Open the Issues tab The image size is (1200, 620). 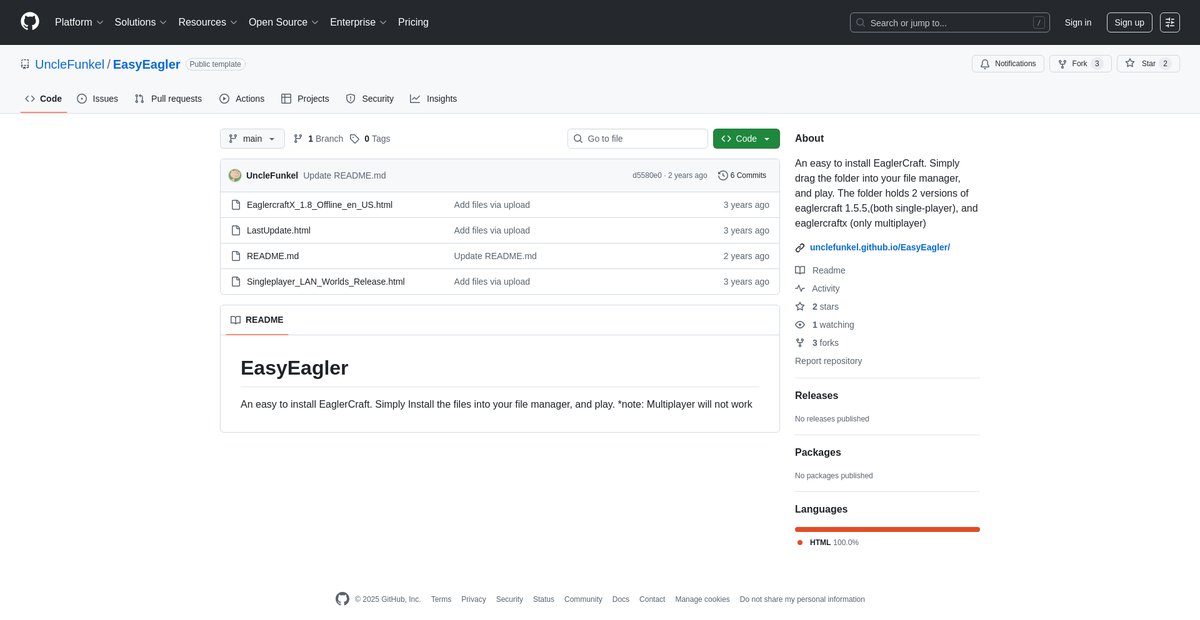97,99
